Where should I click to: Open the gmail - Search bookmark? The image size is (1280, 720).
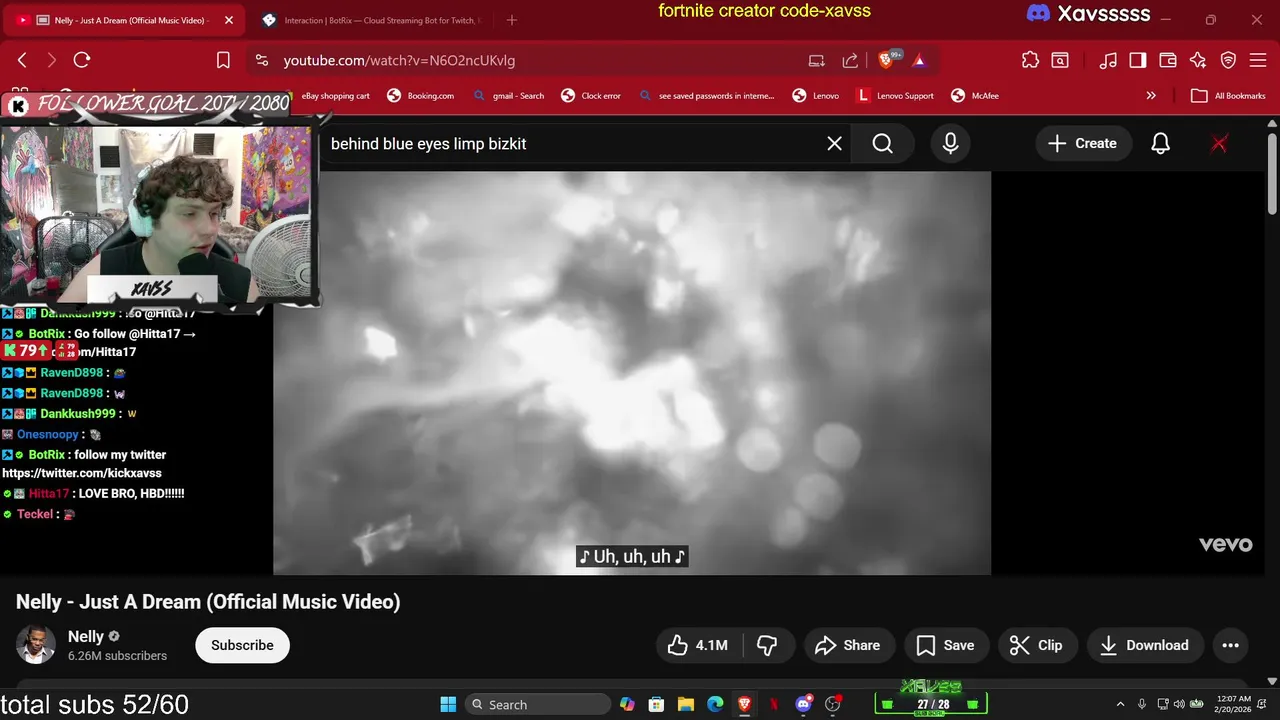point(509,96)
